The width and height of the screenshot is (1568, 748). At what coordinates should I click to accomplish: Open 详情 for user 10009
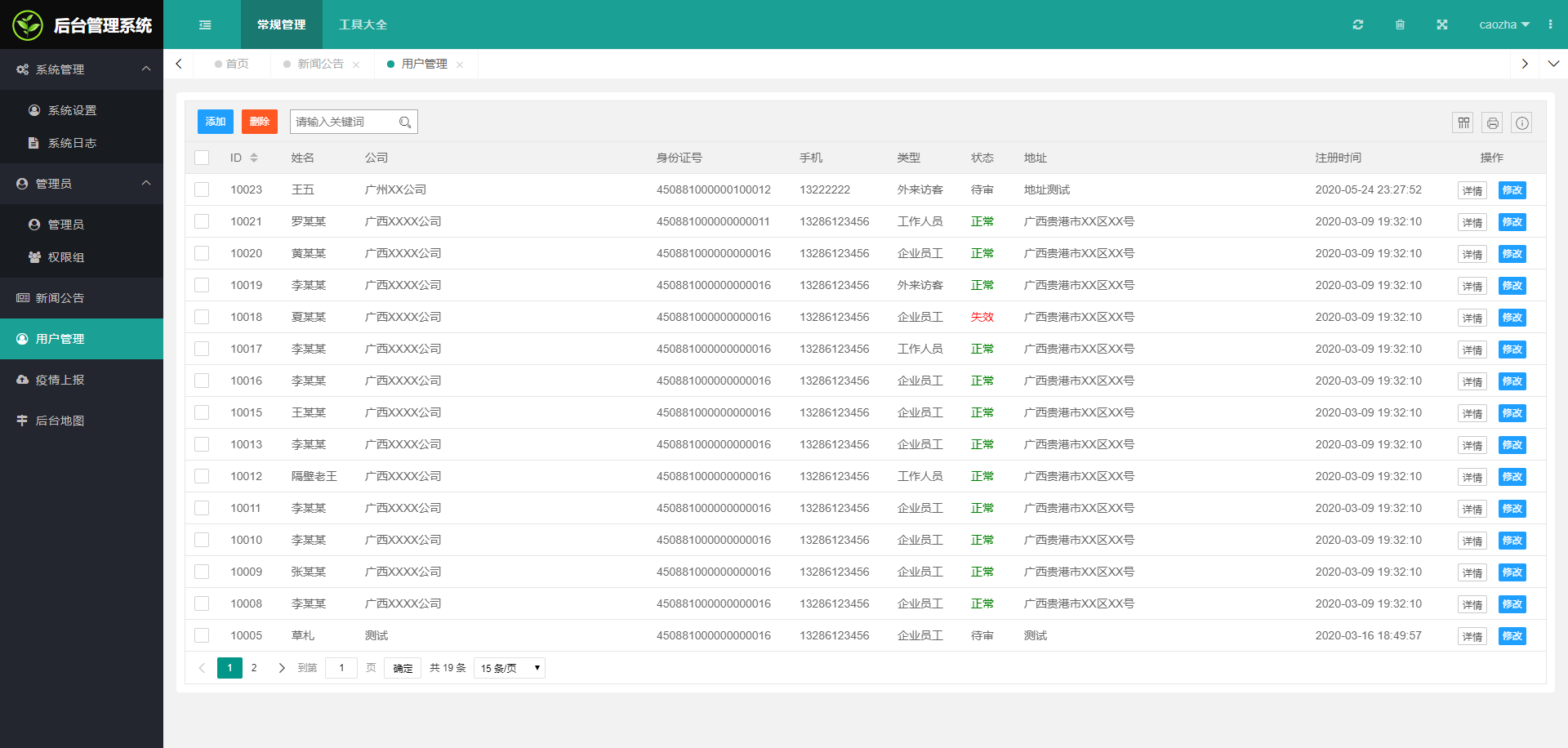click(1472, 572)
